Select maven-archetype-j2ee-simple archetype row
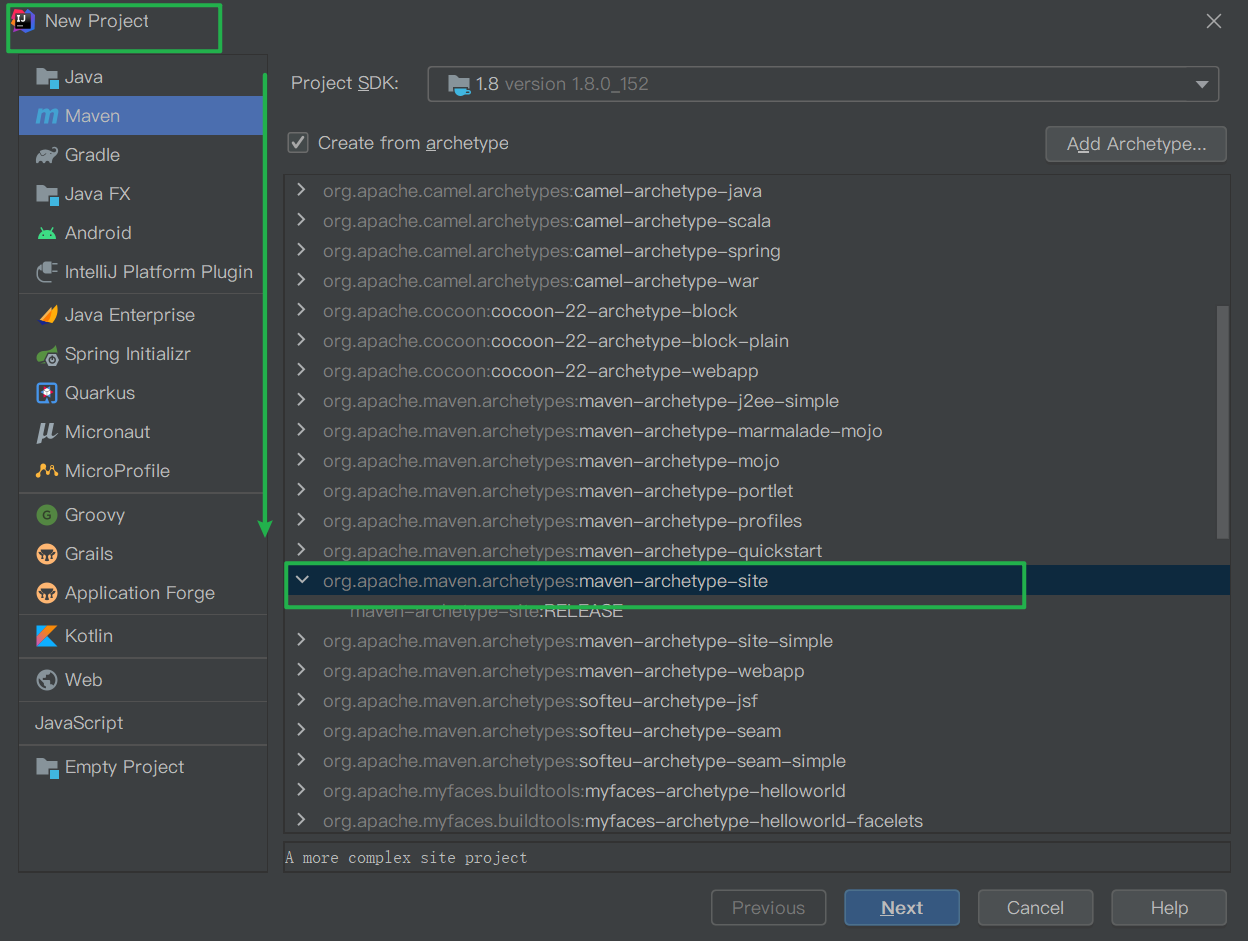 (757, 400)
